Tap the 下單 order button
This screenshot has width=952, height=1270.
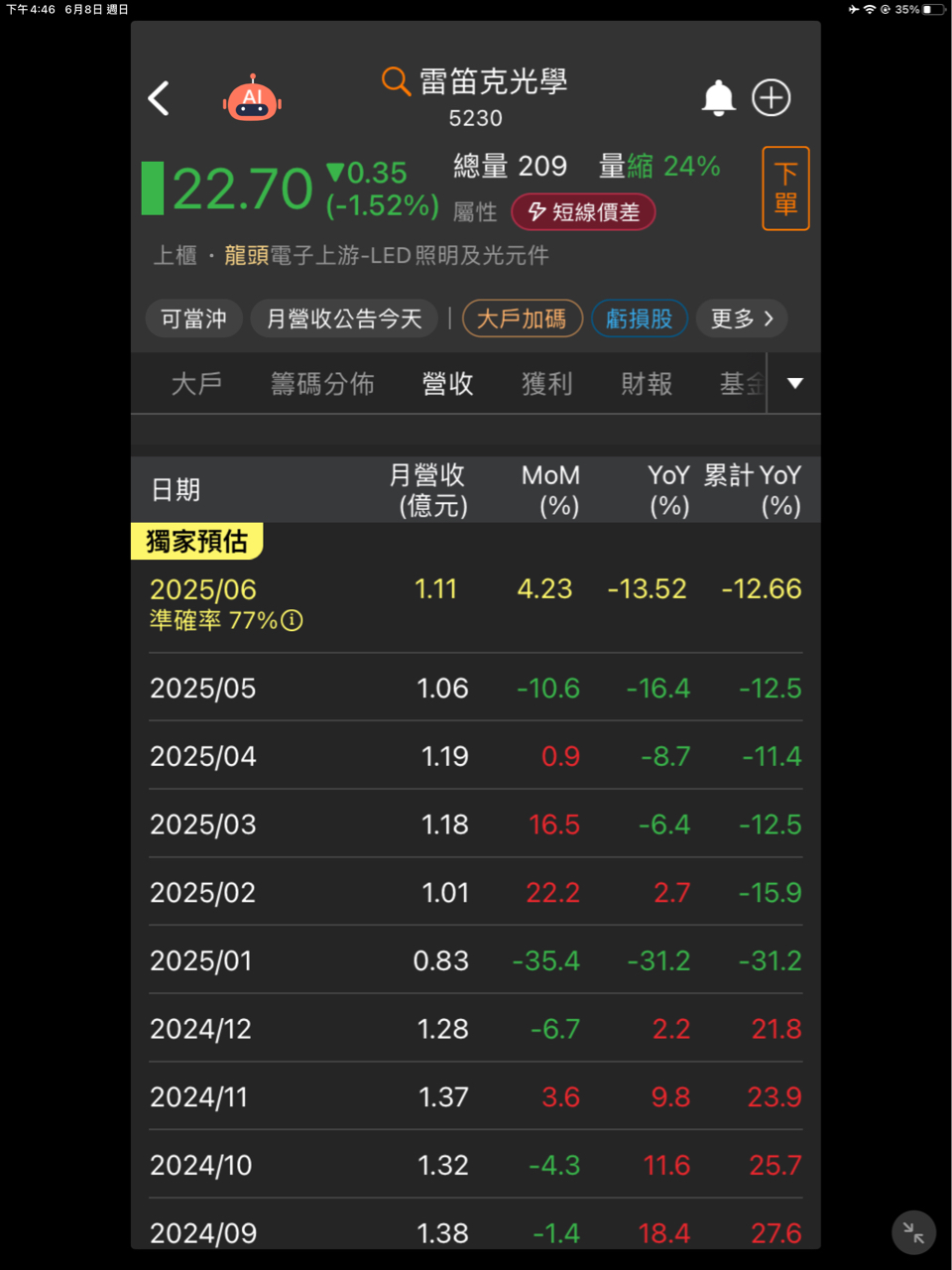(785, 189)
